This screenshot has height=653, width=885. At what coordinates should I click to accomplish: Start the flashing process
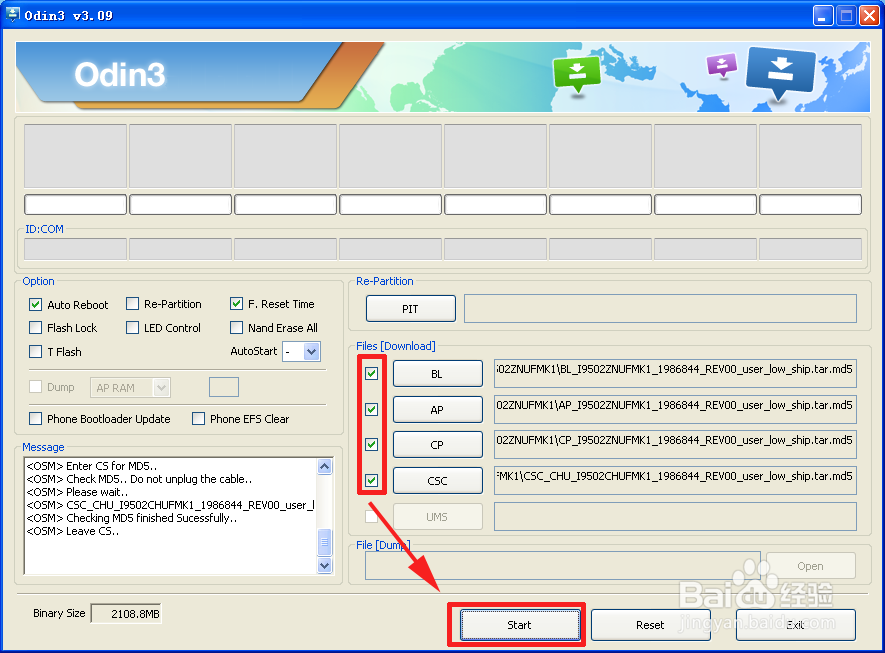pyautogui.click(x=520, y=625)
